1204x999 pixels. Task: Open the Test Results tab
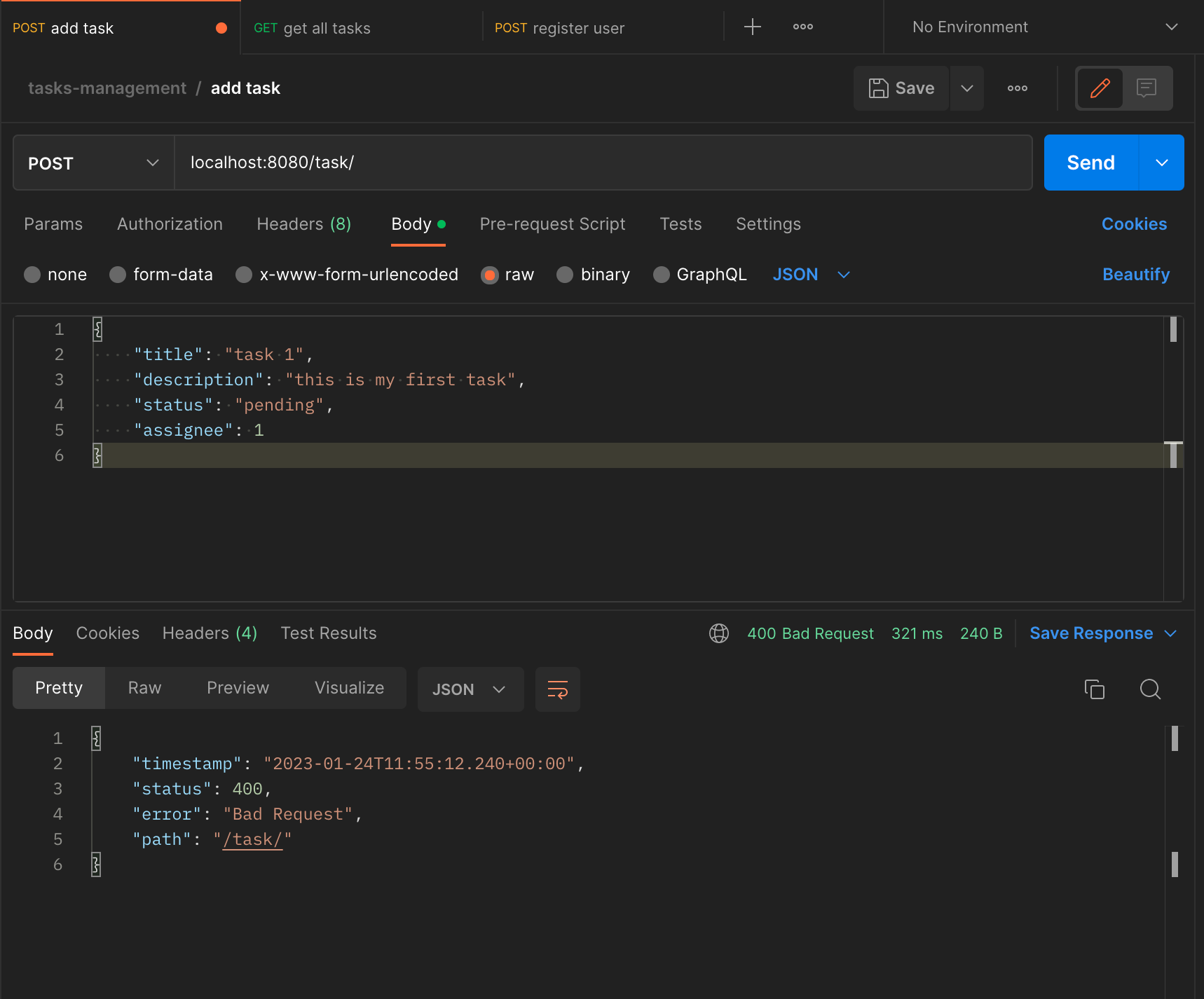pos(329,633)
